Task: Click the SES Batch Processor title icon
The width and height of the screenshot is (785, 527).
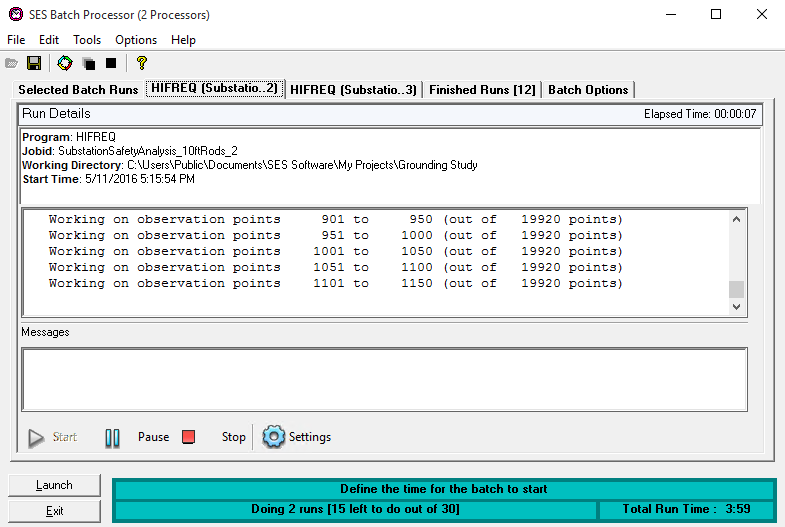Action: [16, 14]
